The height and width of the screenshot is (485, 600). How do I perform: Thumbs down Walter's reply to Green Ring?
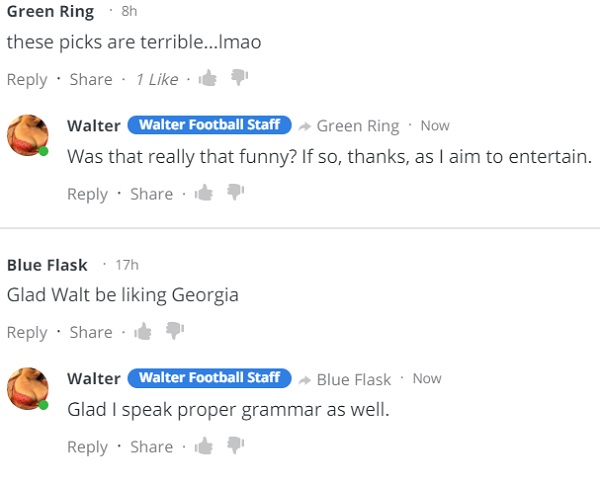[x=235, y=192]
